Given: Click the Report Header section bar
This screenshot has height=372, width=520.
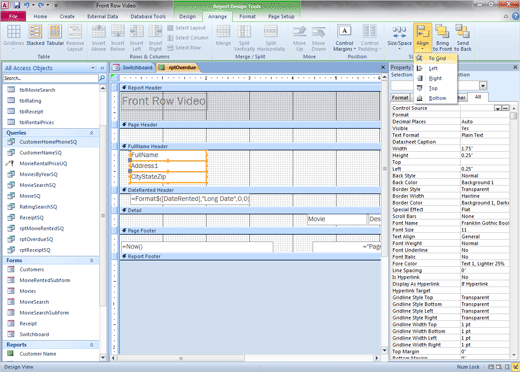Looking at the screenshot, I should click(x=250, y=88).
